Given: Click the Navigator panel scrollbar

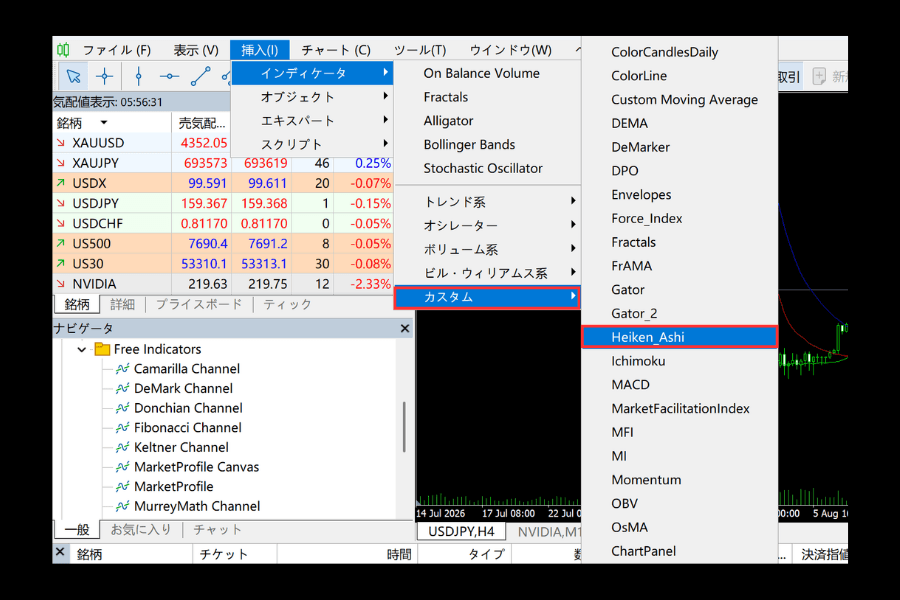Looking at the screenshot, I should click(405, 427).
